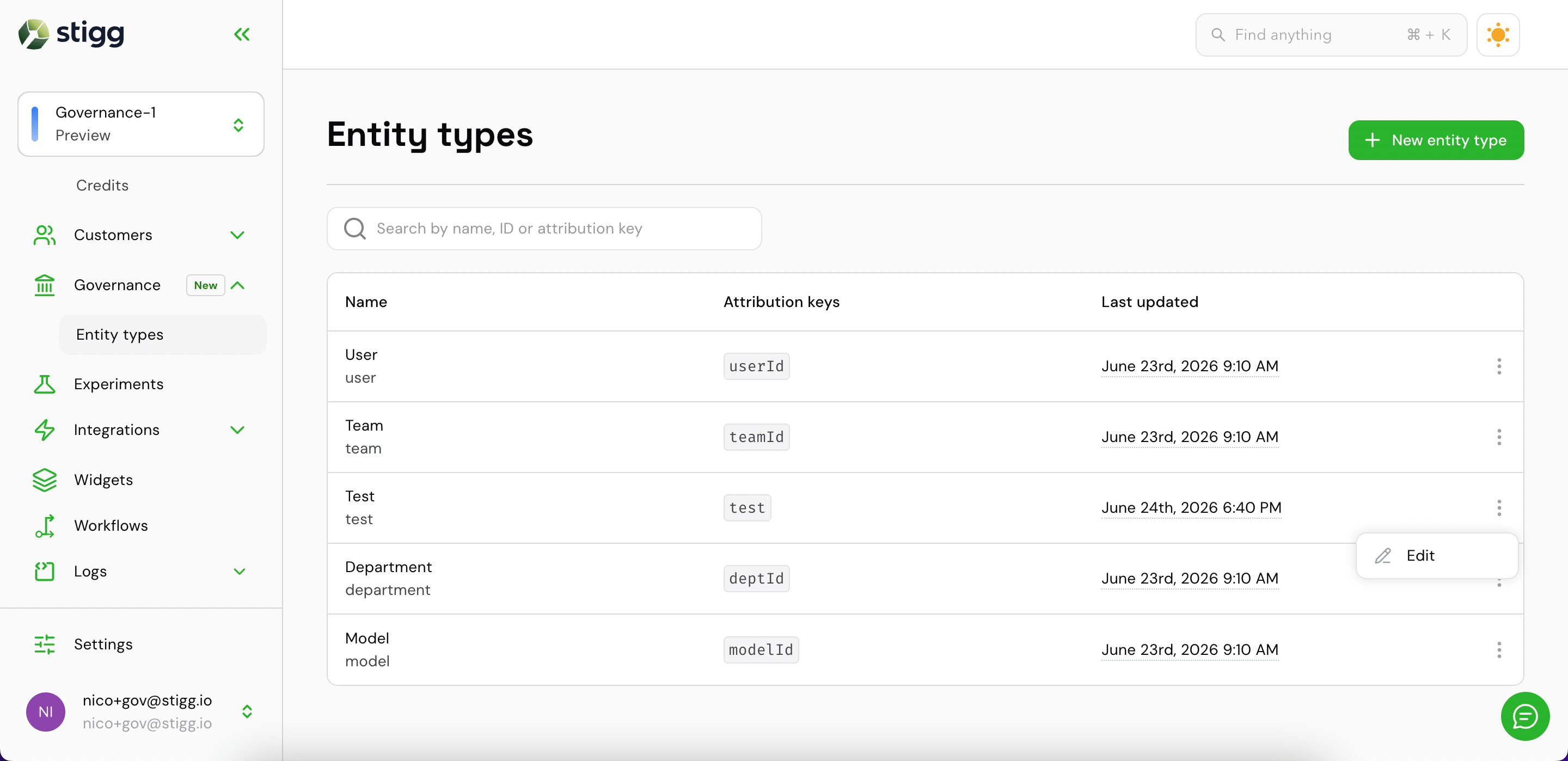The image size is (1568, 761).
Task: Click the Stigg logo
Action: pyautogui.click(x=71, y=34)
